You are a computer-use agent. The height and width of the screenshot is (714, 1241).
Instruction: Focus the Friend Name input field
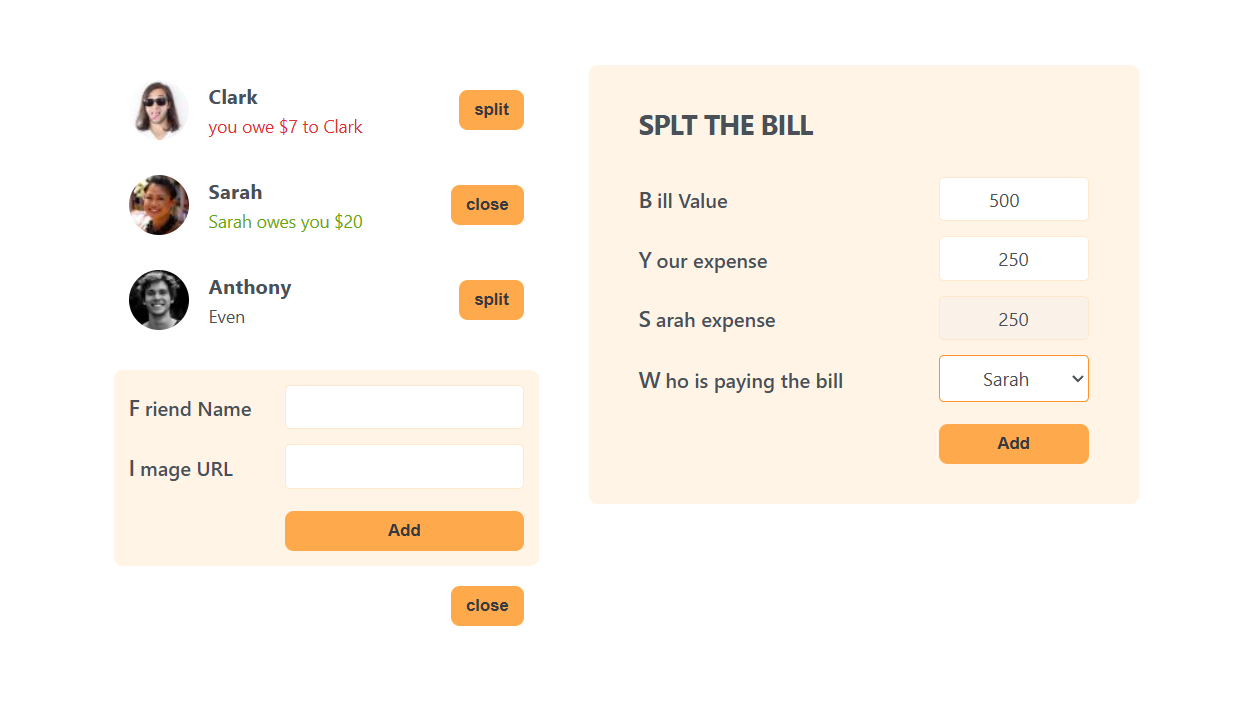pyautogui.click(x=404, y=407)
